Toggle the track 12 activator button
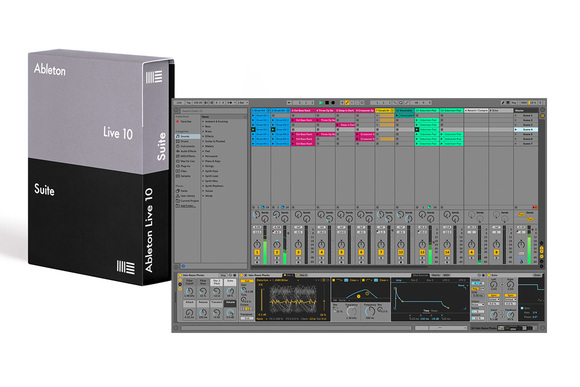Screen dimensions: 580x387 click(x=401, y=252)
